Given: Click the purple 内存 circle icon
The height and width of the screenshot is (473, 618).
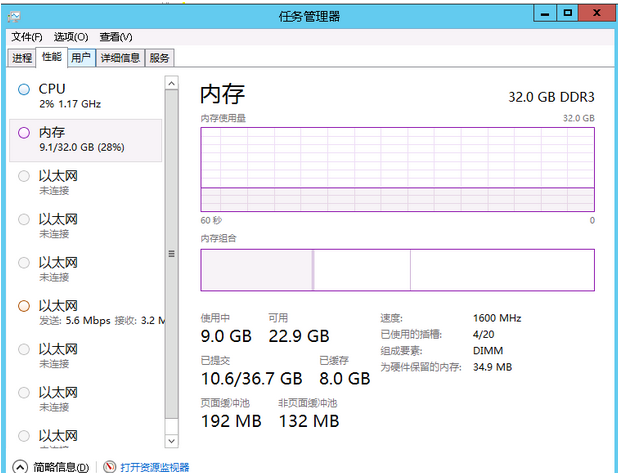Looking at the screenshot, I should (24, 133).
